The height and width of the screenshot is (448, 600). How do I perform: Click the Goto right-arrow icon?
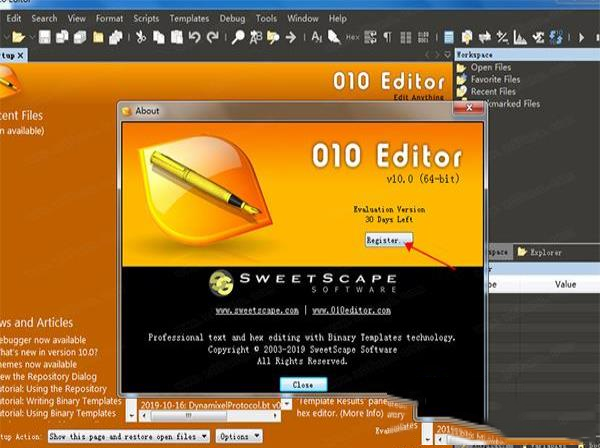click(291, 37)
